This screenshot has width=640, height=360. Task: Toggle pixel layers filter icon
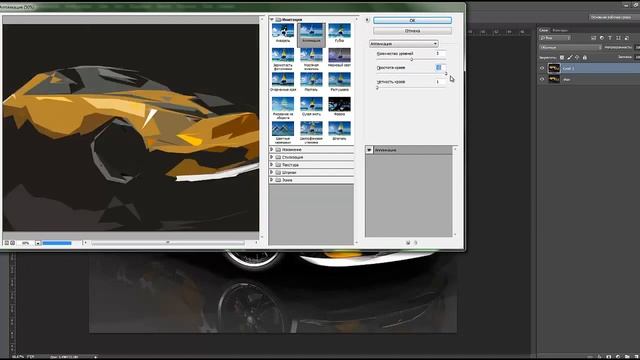(593, 38)
